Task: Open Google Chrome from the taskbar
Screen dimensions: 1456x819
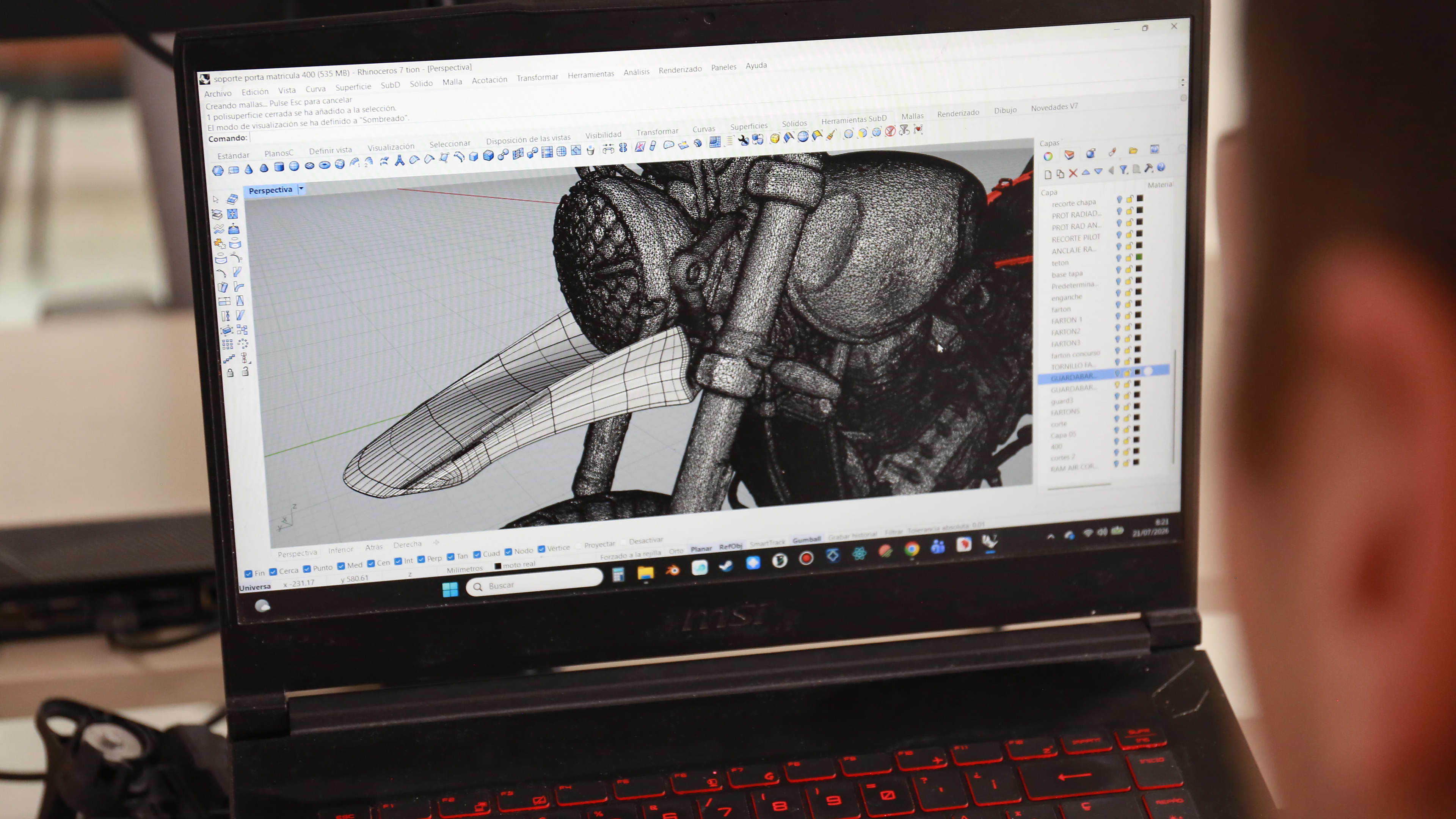Action: tap(912, 549)
